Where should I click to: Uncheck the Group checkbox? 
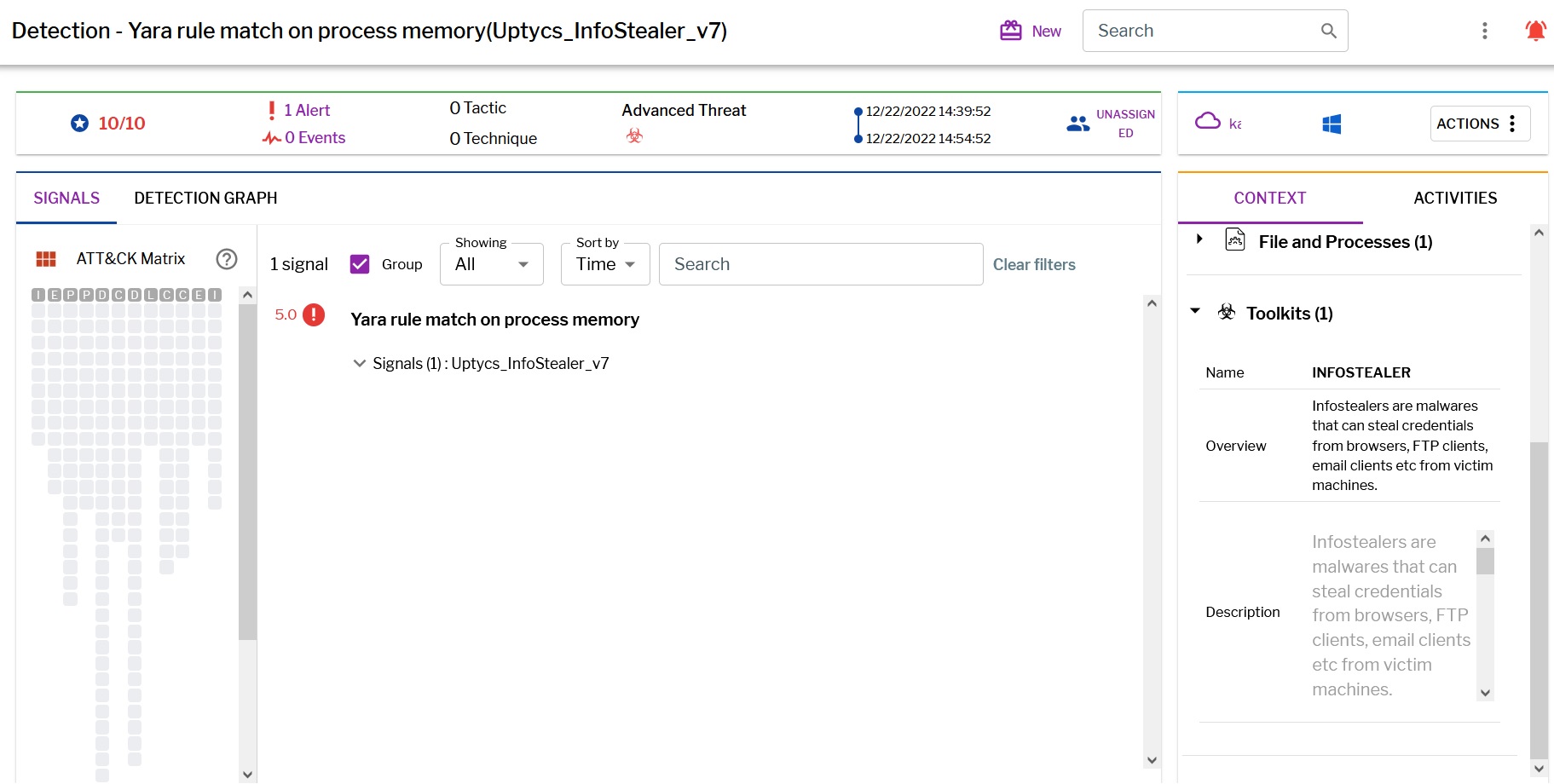[x=360, y=263]
